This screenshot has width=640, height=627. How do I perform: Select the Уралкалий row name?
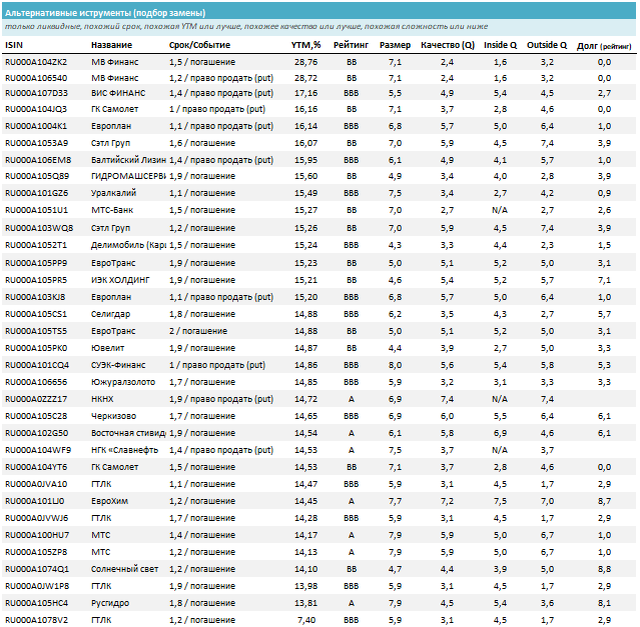113,192
